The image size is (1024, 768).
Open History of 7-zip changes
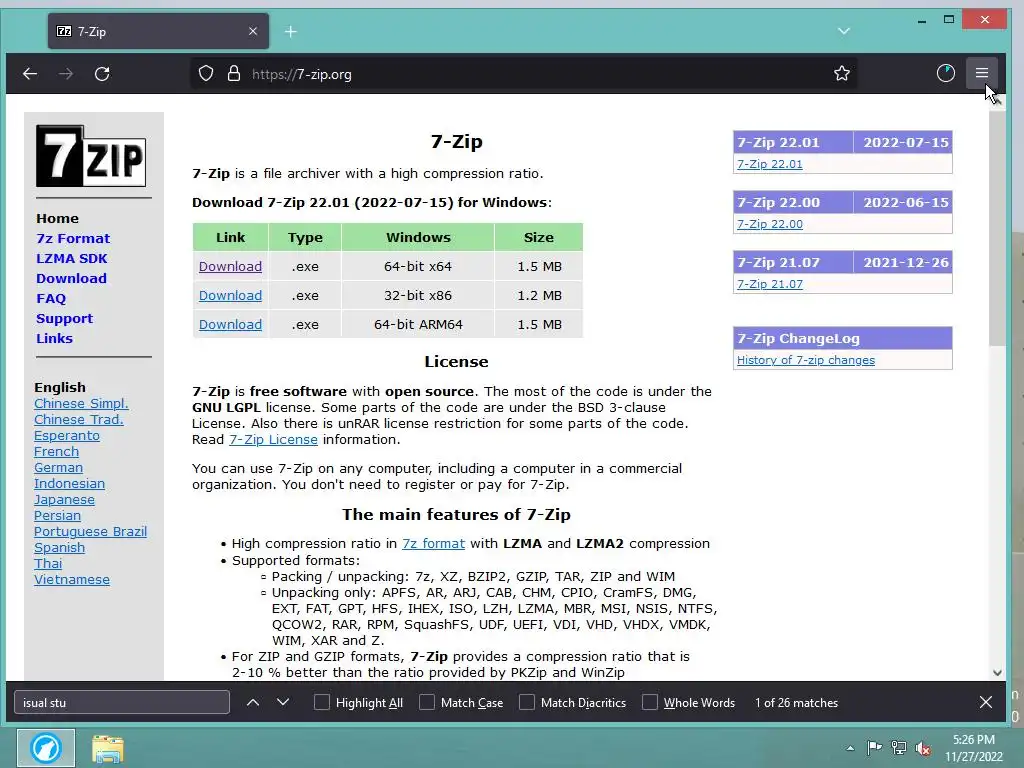[x=806, y=360]
